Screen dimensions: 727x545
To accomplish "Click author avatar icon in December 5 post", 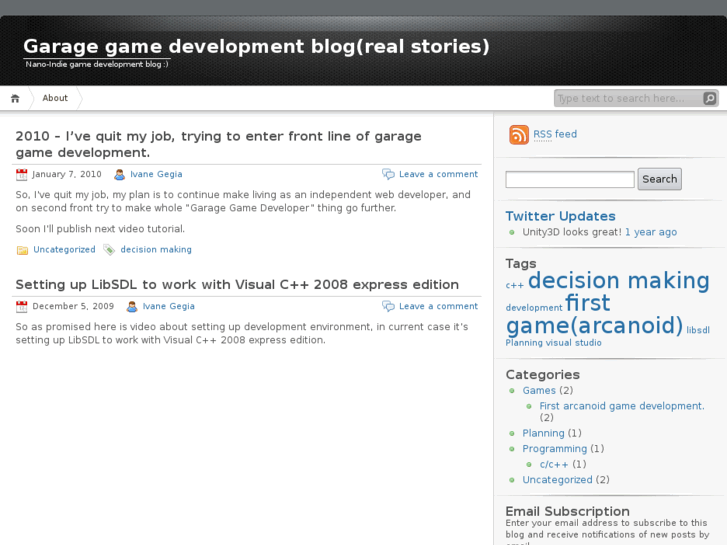I will [x=132, y=307].
